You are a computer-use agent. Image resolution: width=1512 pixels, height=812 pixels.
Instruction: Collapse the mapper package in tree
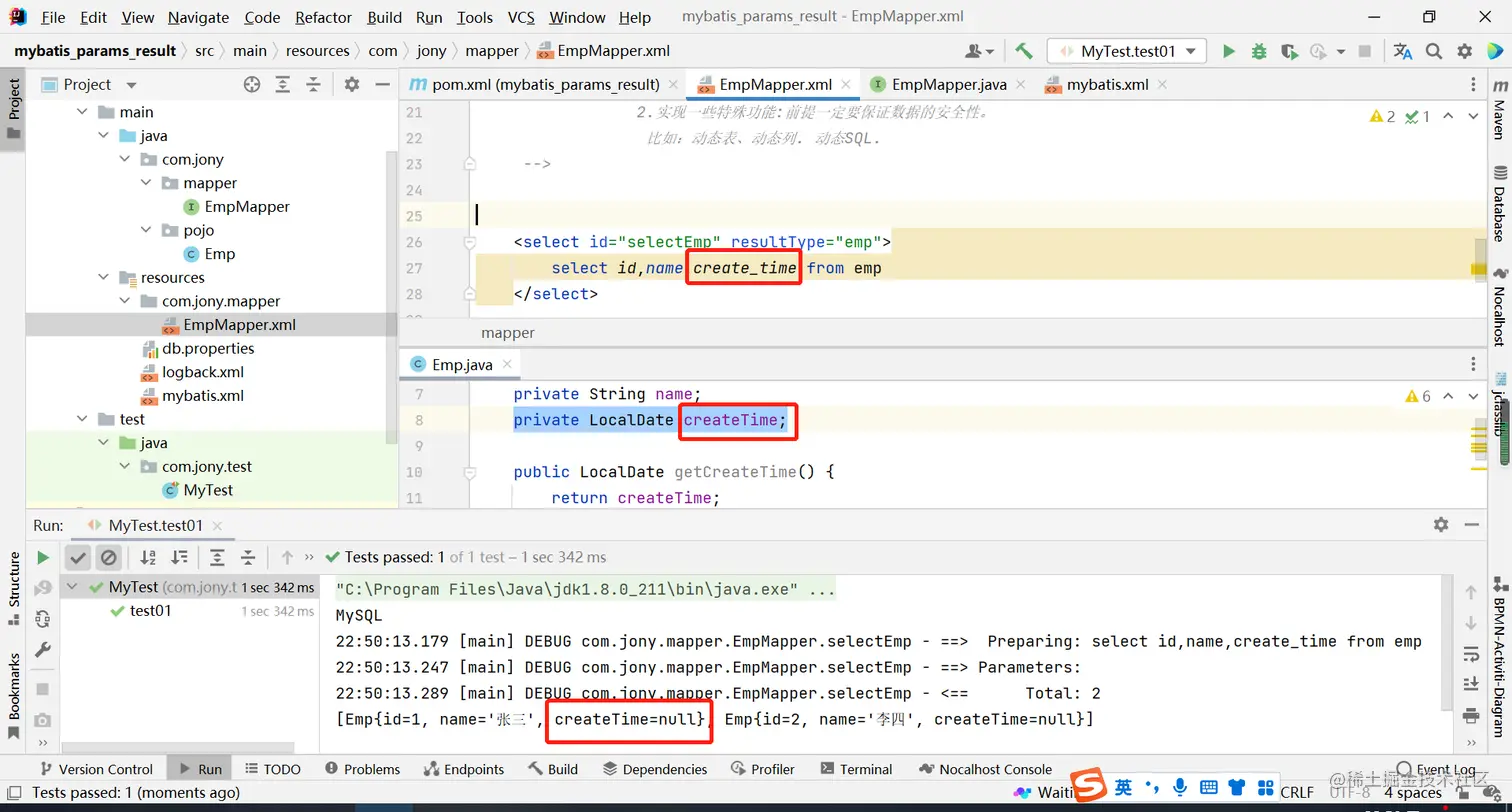(146, 183)
